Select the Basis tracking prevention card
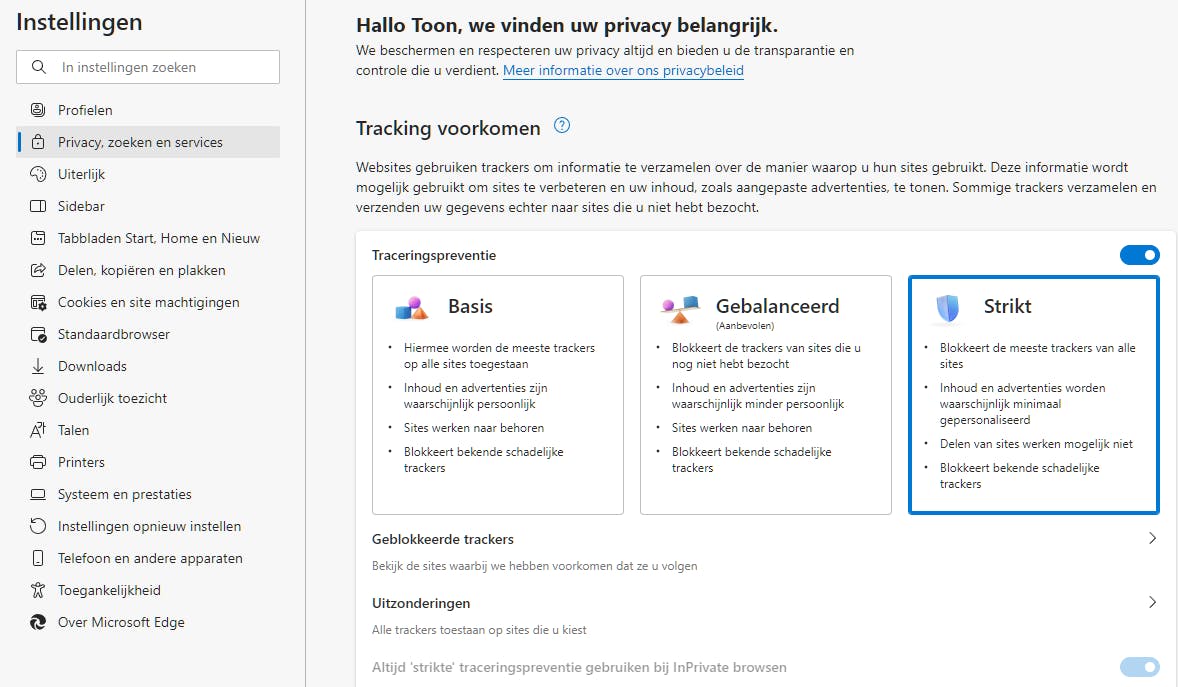 [497, 395]
